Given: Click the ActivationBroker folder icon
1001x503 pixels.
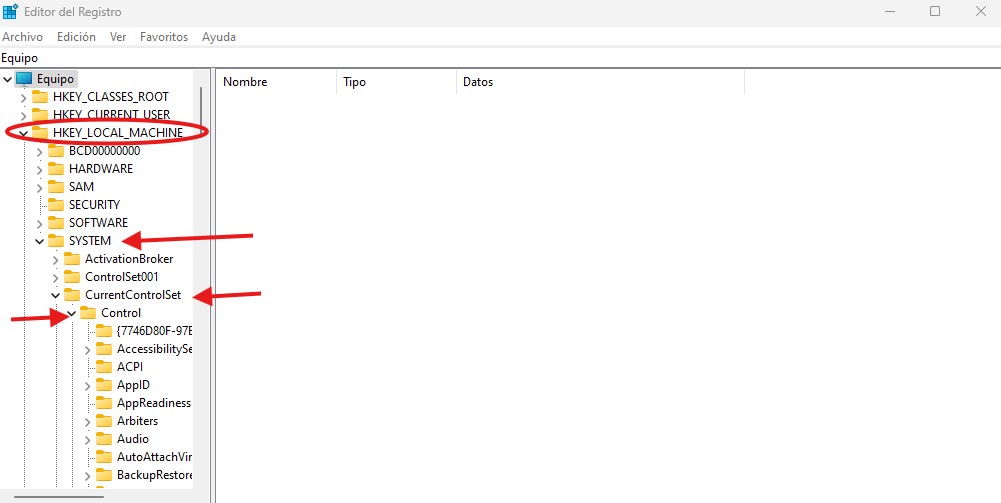Looking at the screenshot, I should (x=72, y=259).
